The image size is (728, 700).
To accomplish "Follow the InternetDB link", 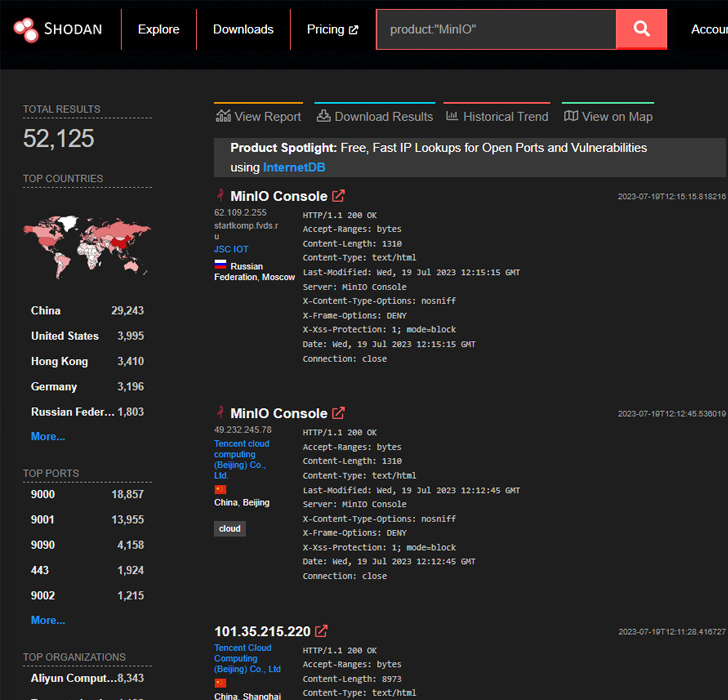I will 294,167.
